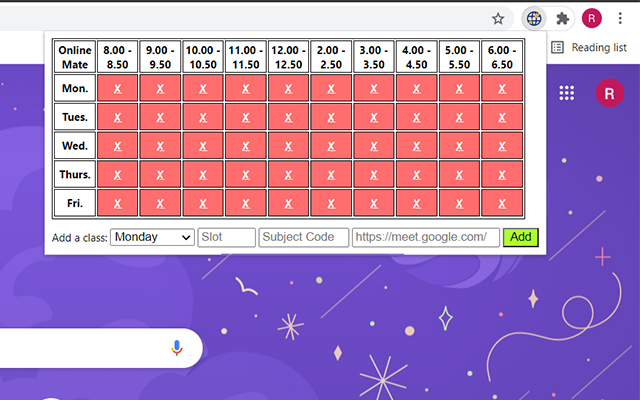Select the Wednesday 8.00 - 8.50 slot cell
The image size is (640, 400).
point(118,145)
